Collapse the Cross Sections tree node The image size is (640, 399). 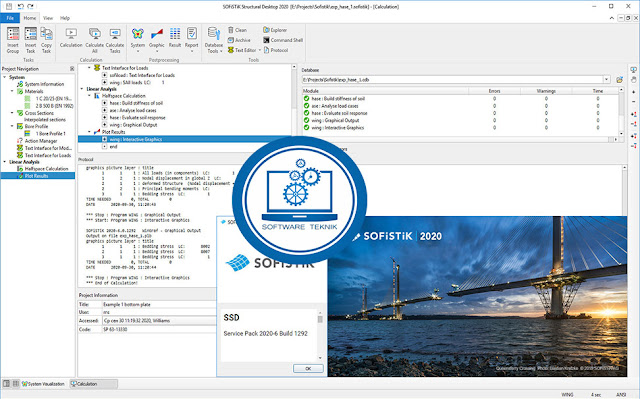coord(12,113)
